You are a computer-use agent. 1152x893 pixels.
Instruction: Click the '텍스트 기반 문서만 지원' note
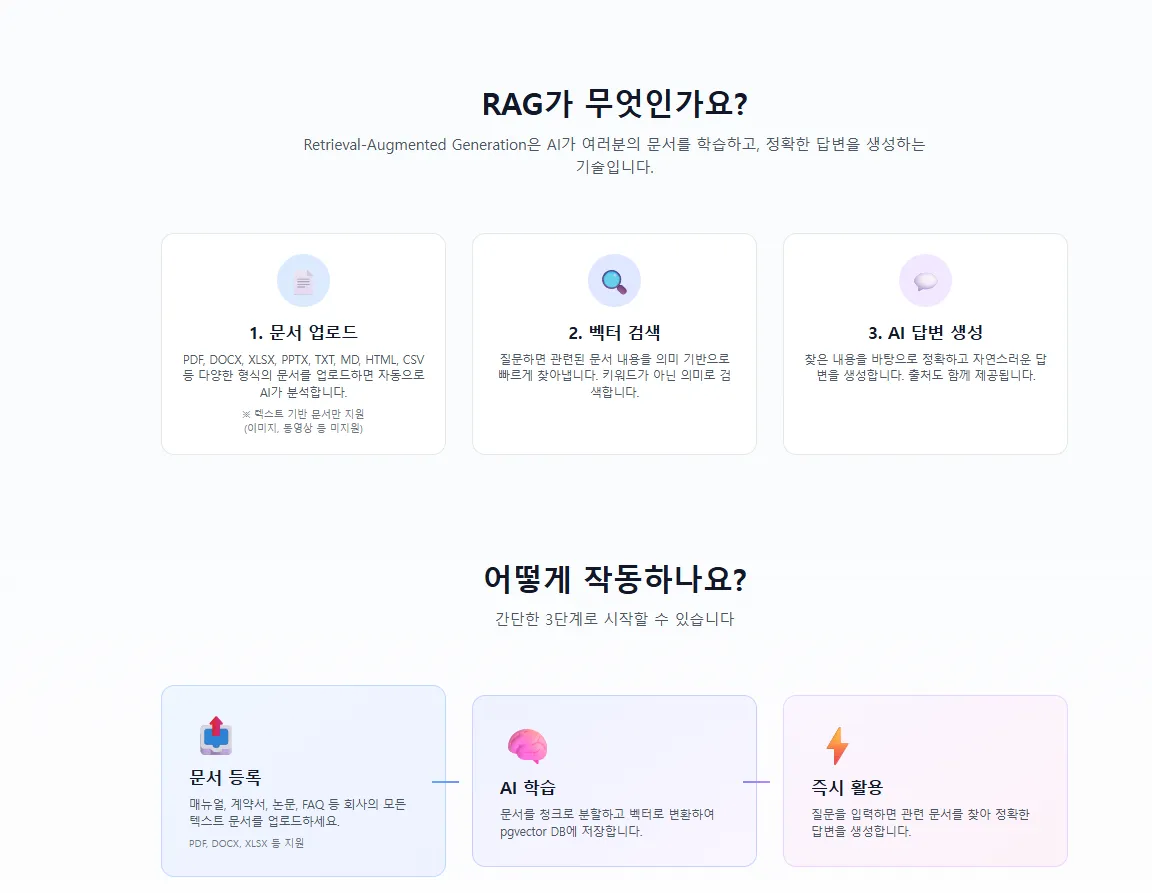pyautogui.click(x=303, y=414)
